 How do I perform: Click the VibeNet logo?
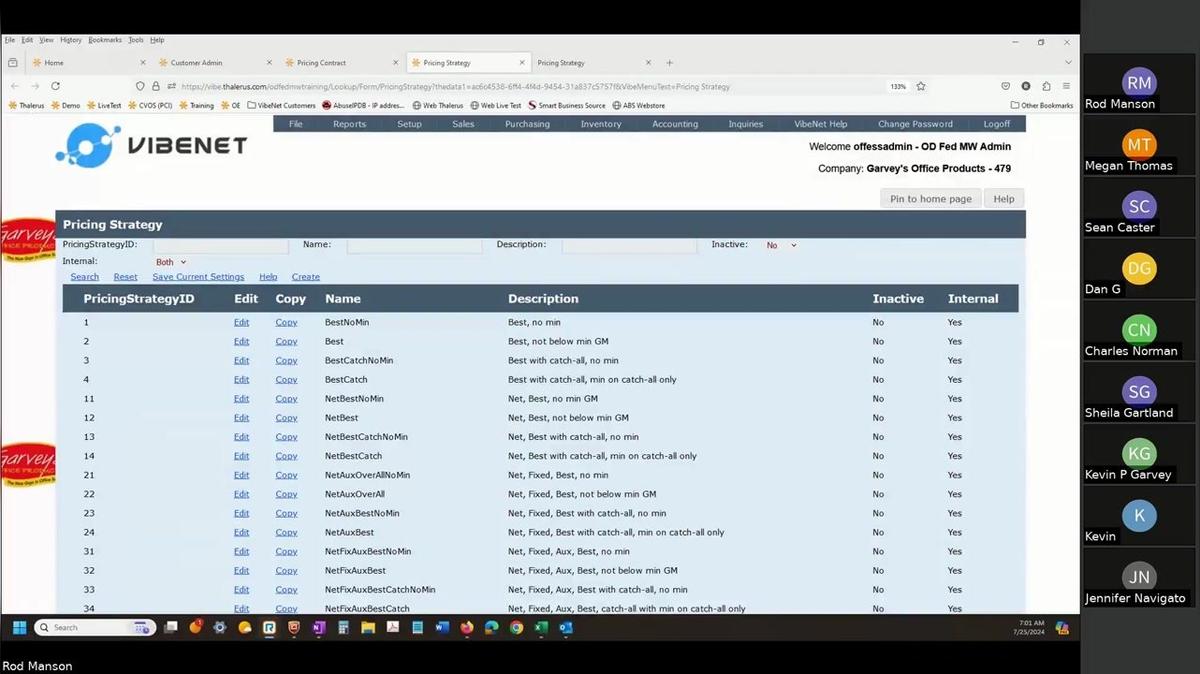pos(148,144)
